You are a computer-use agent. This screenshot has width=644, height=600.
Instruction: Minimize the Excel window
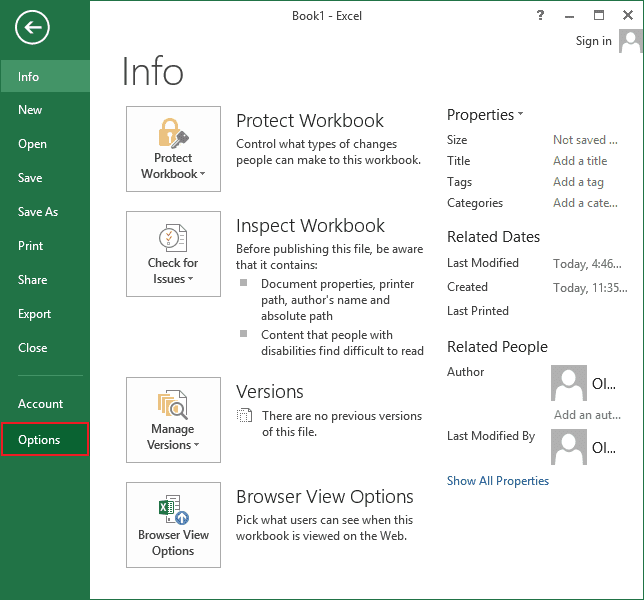point(569,16)
